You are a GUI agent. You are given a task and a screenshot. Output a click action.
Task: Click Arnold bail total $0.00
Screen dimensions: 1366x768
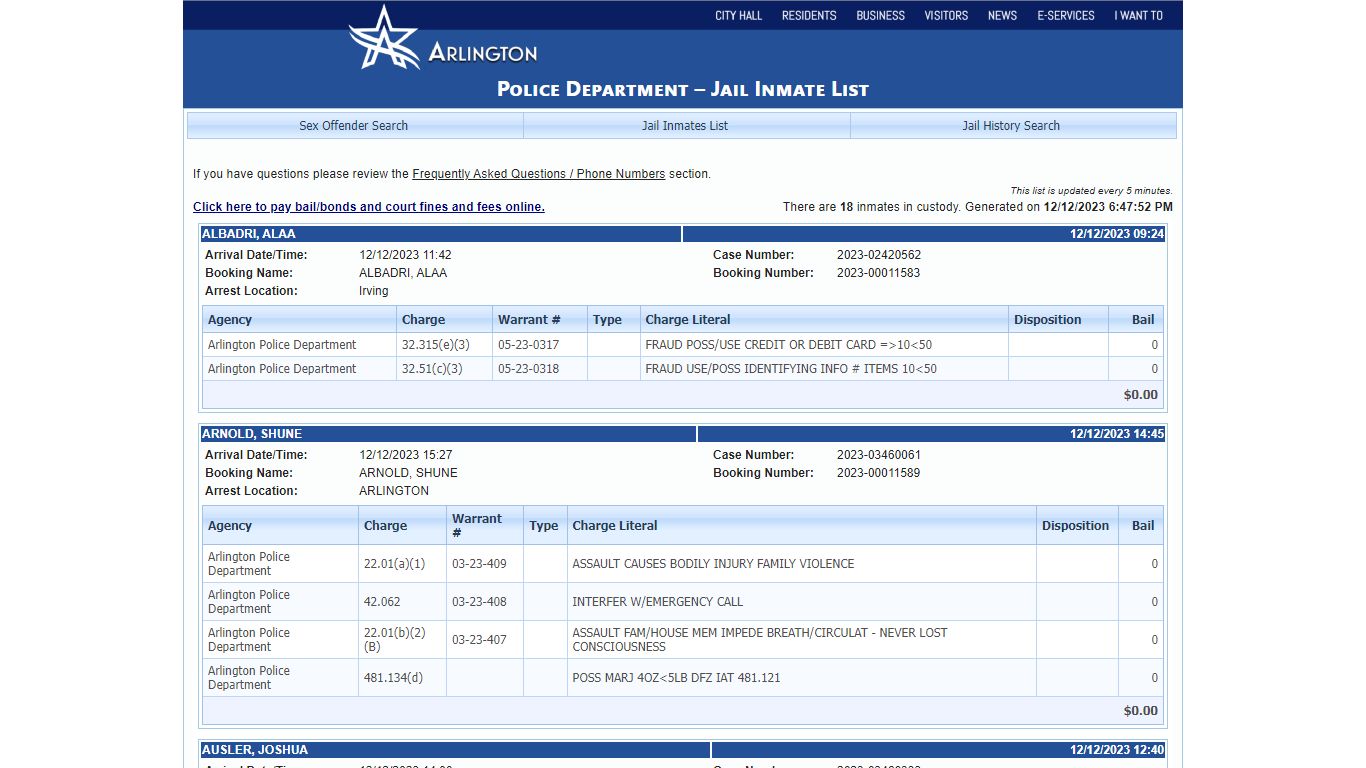point(1141,711)
